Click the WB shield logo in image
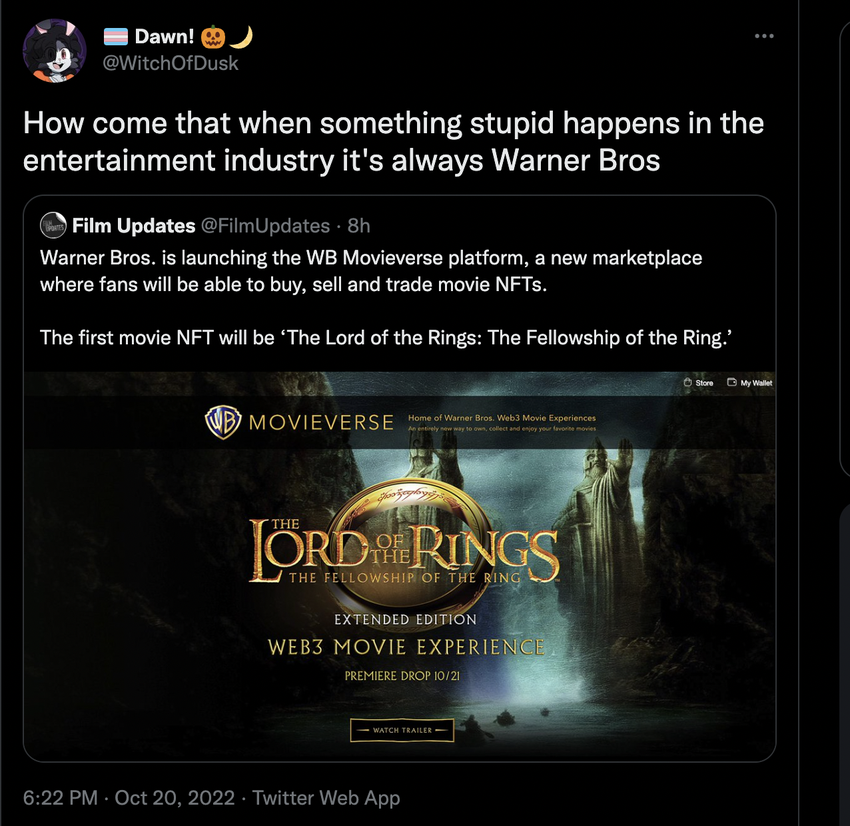The width and height of the screenshot is (850, 826). pos(223,422)
